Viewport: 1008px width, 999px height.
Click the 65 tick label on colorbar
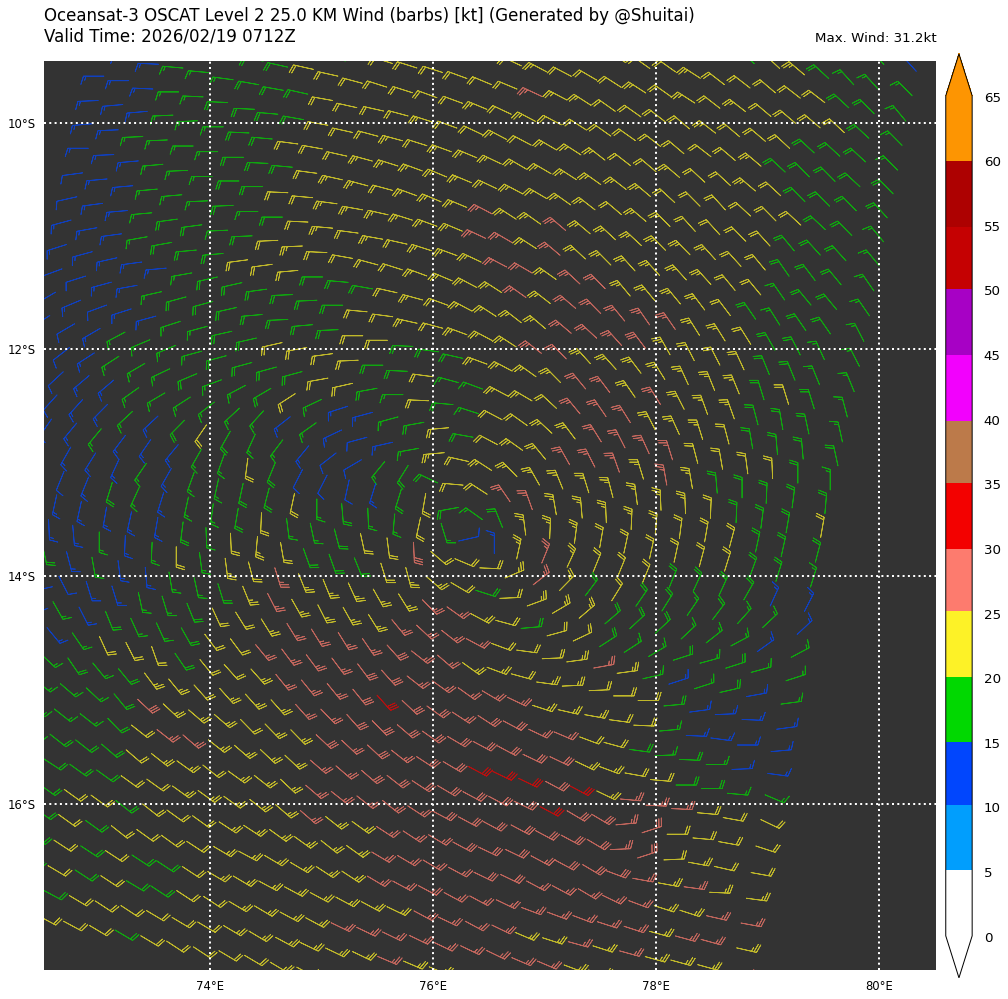point(992,98)
